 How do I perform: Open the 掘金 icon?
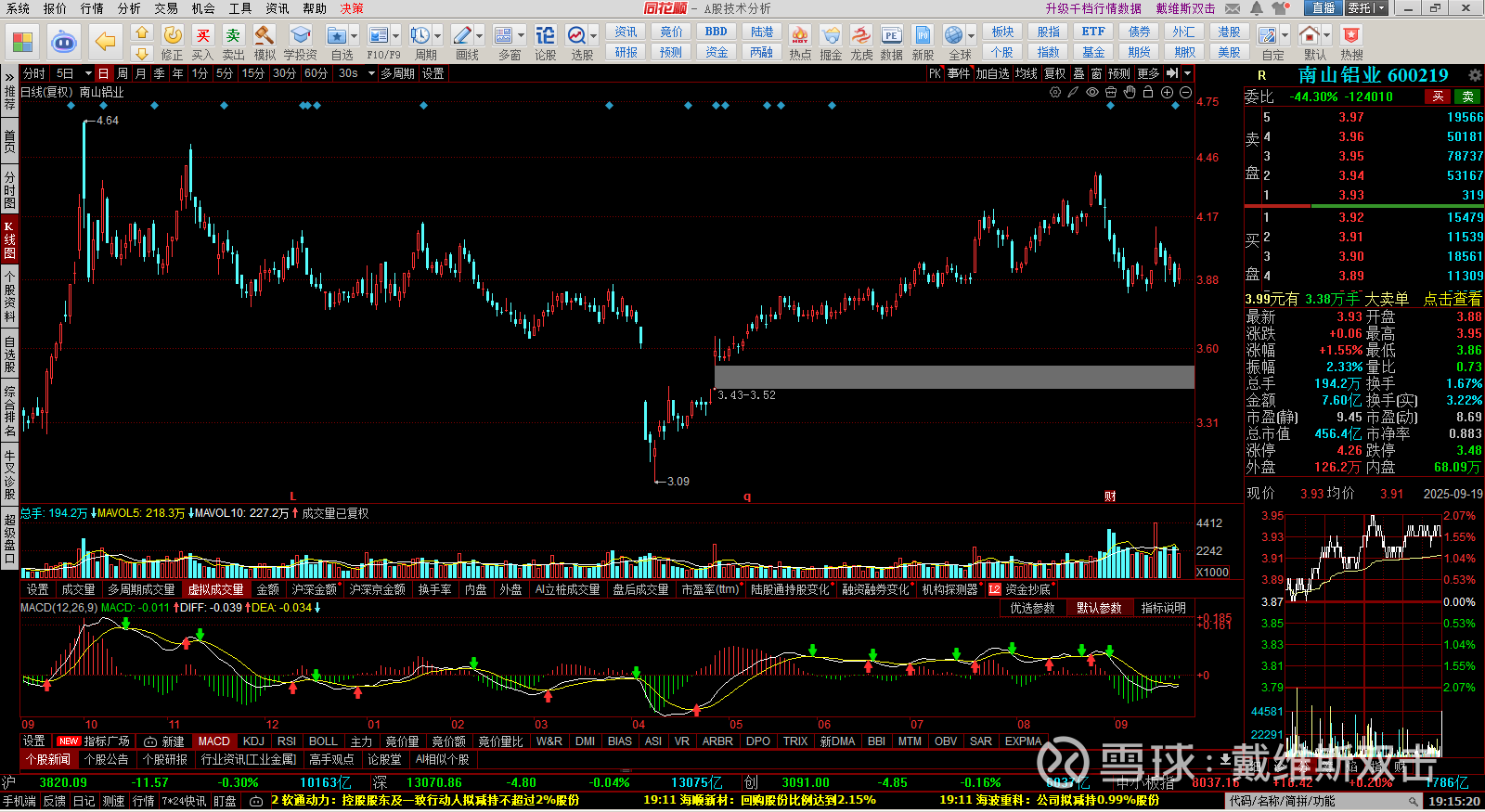831,43
